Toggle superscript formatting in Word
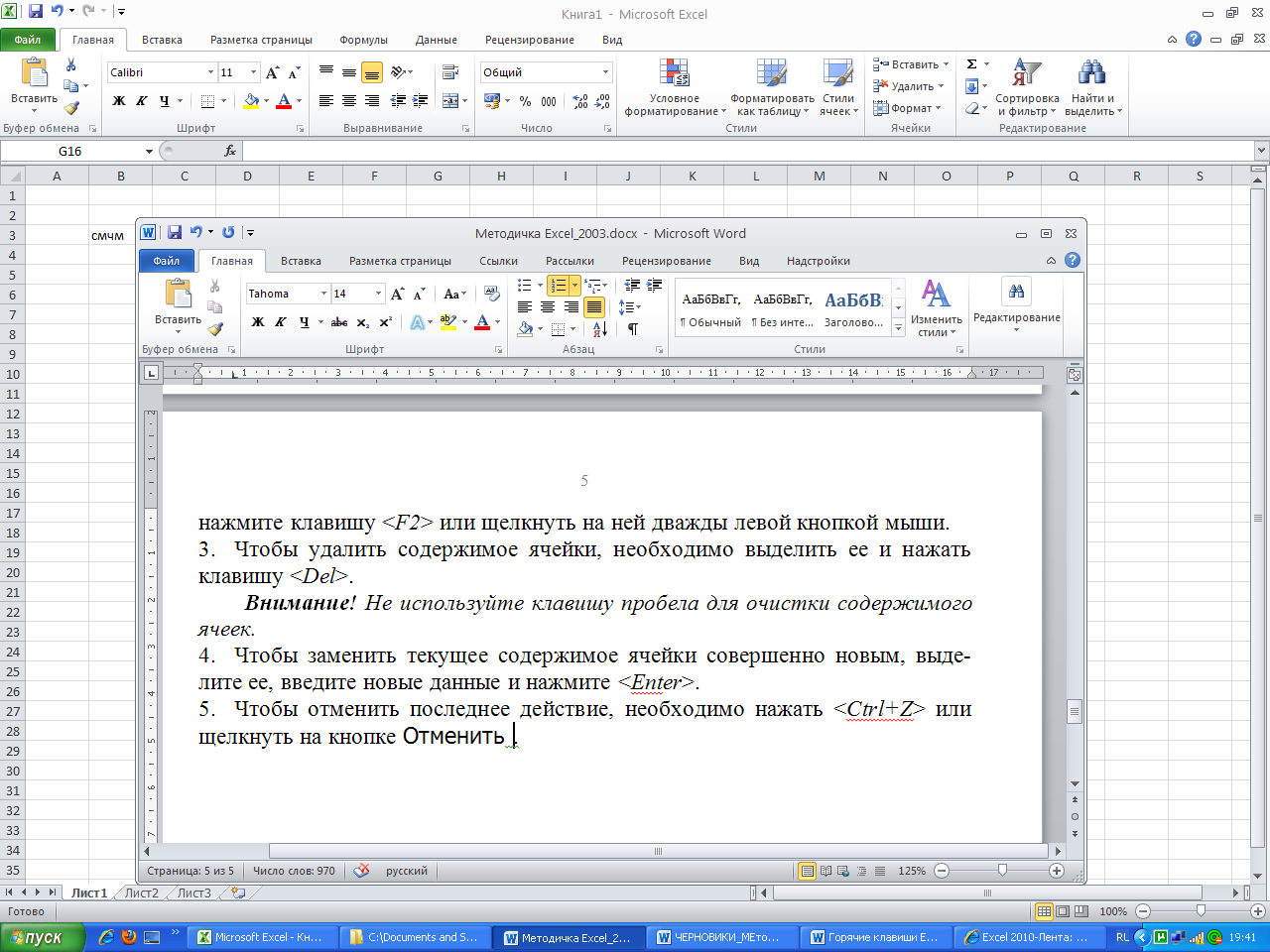 point(386,322)
